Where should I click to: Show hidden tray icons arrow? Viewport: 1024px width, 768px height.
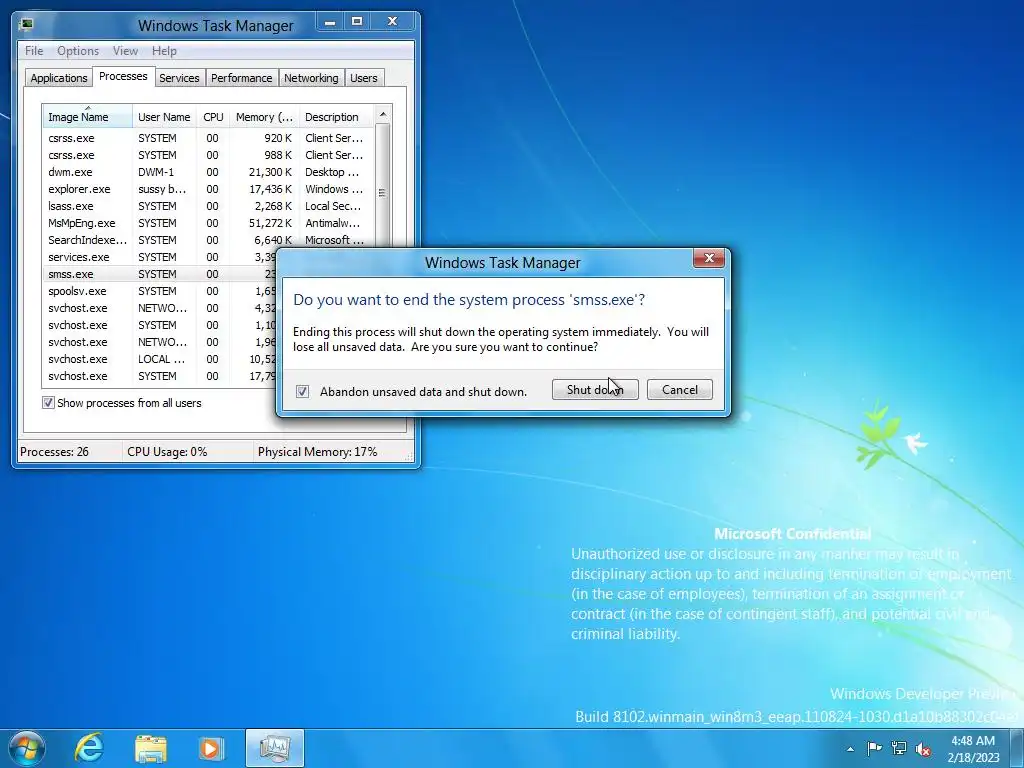[x=850, y=749]
